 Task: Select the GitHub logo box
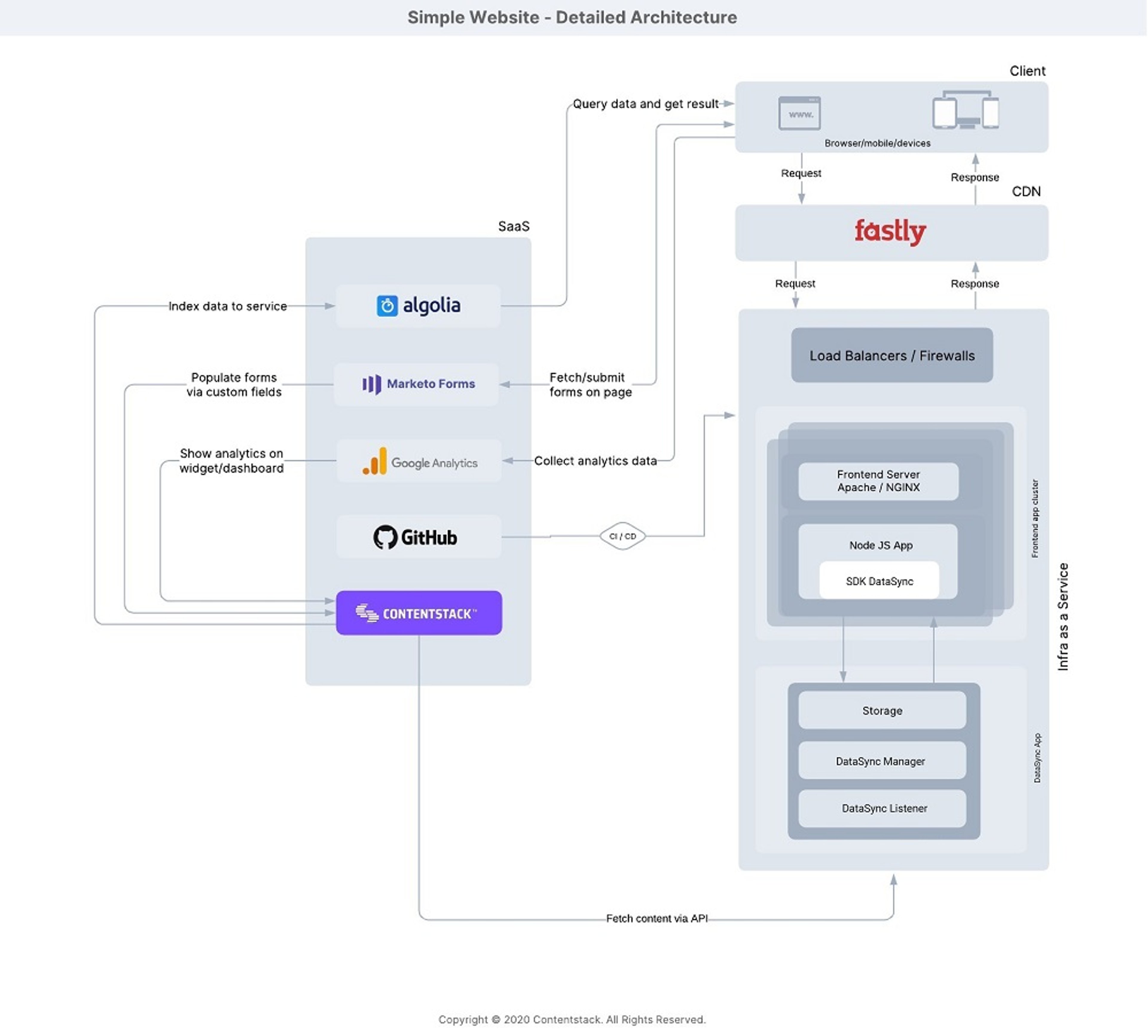(419, 537)
